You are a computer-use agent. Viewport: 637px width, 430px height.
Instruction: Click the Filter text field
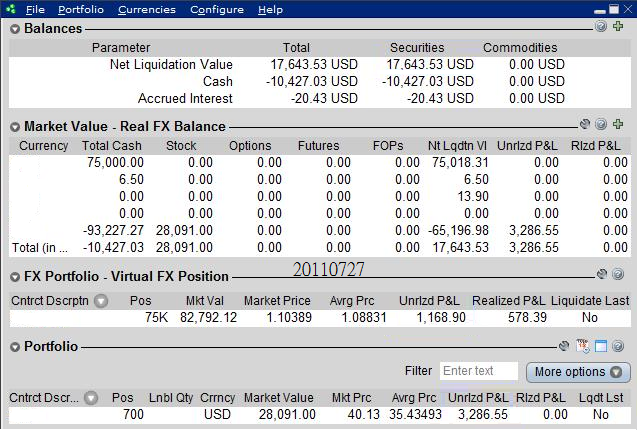pyautogui.click(x=479, y=371)
